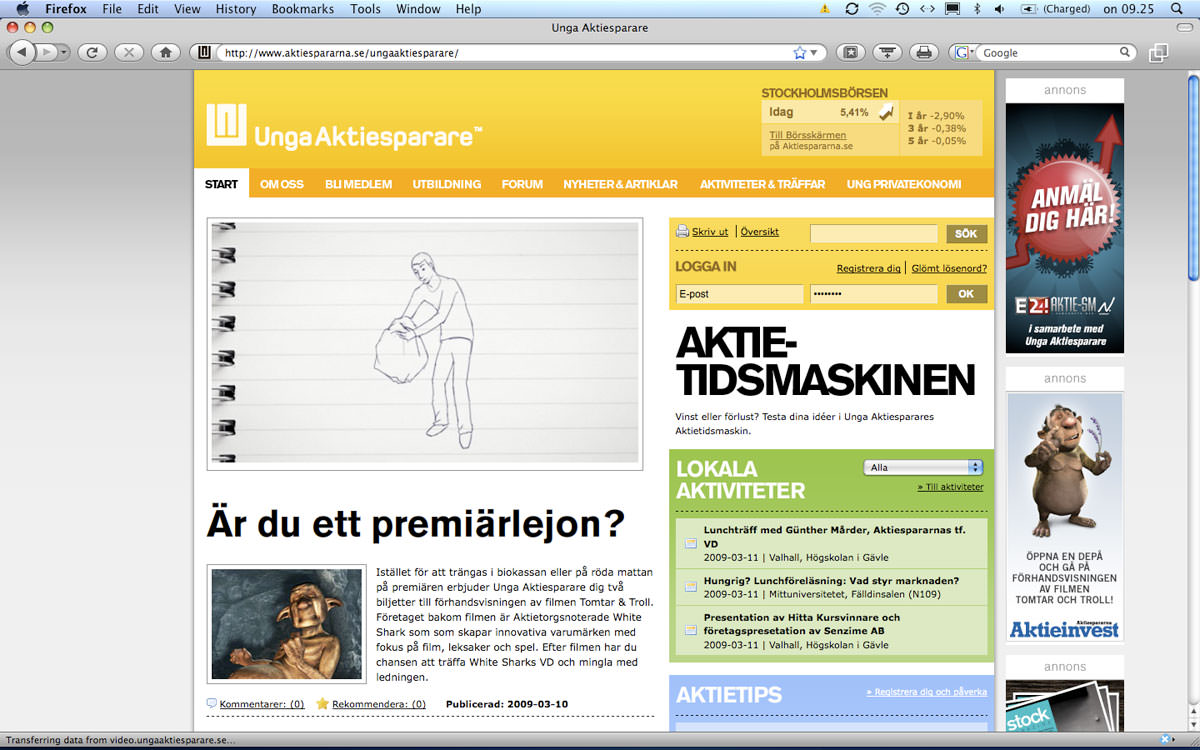Click the AKTIETIDSMASKINEN heading

click(x=825, y=363)
